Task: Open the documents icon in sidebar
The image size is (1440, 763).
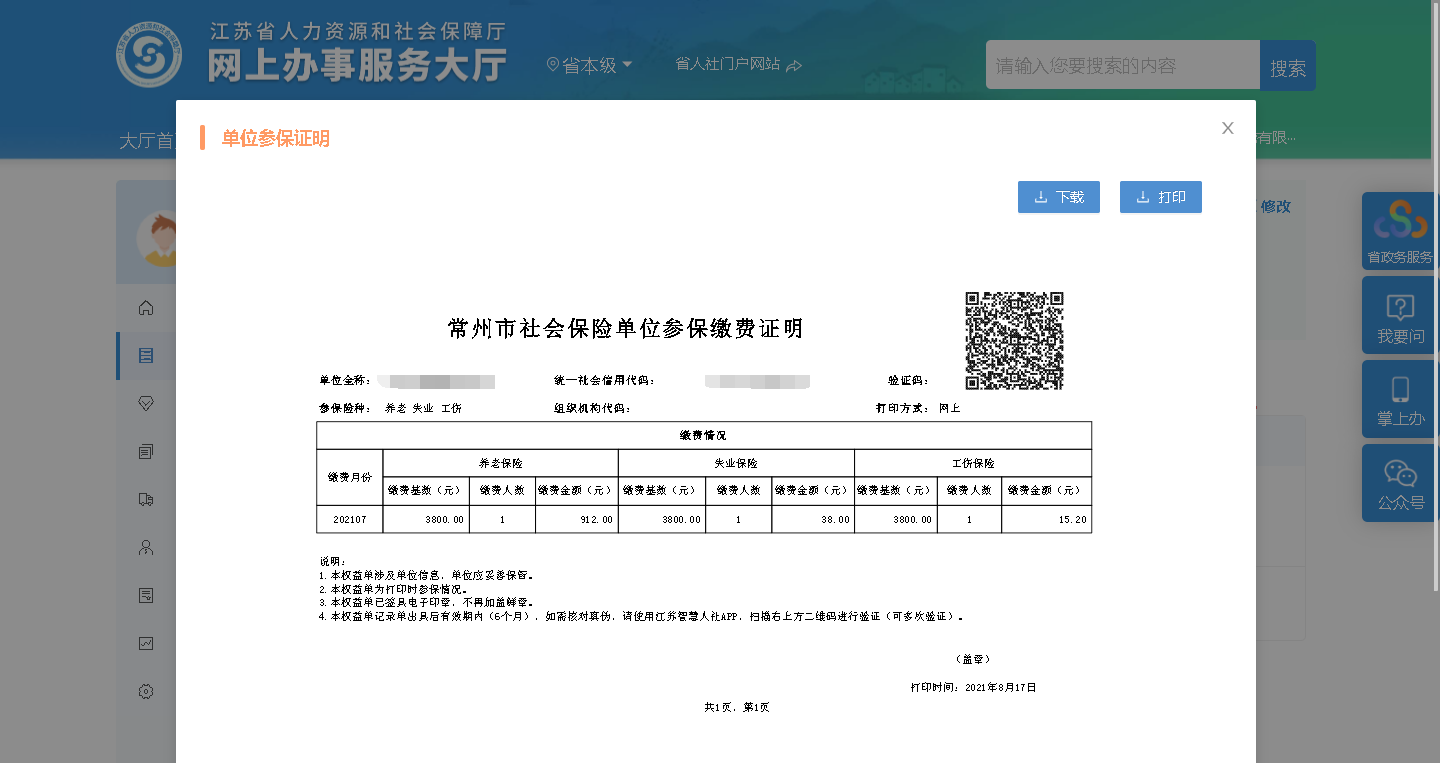Action: [x=146, y=451]
